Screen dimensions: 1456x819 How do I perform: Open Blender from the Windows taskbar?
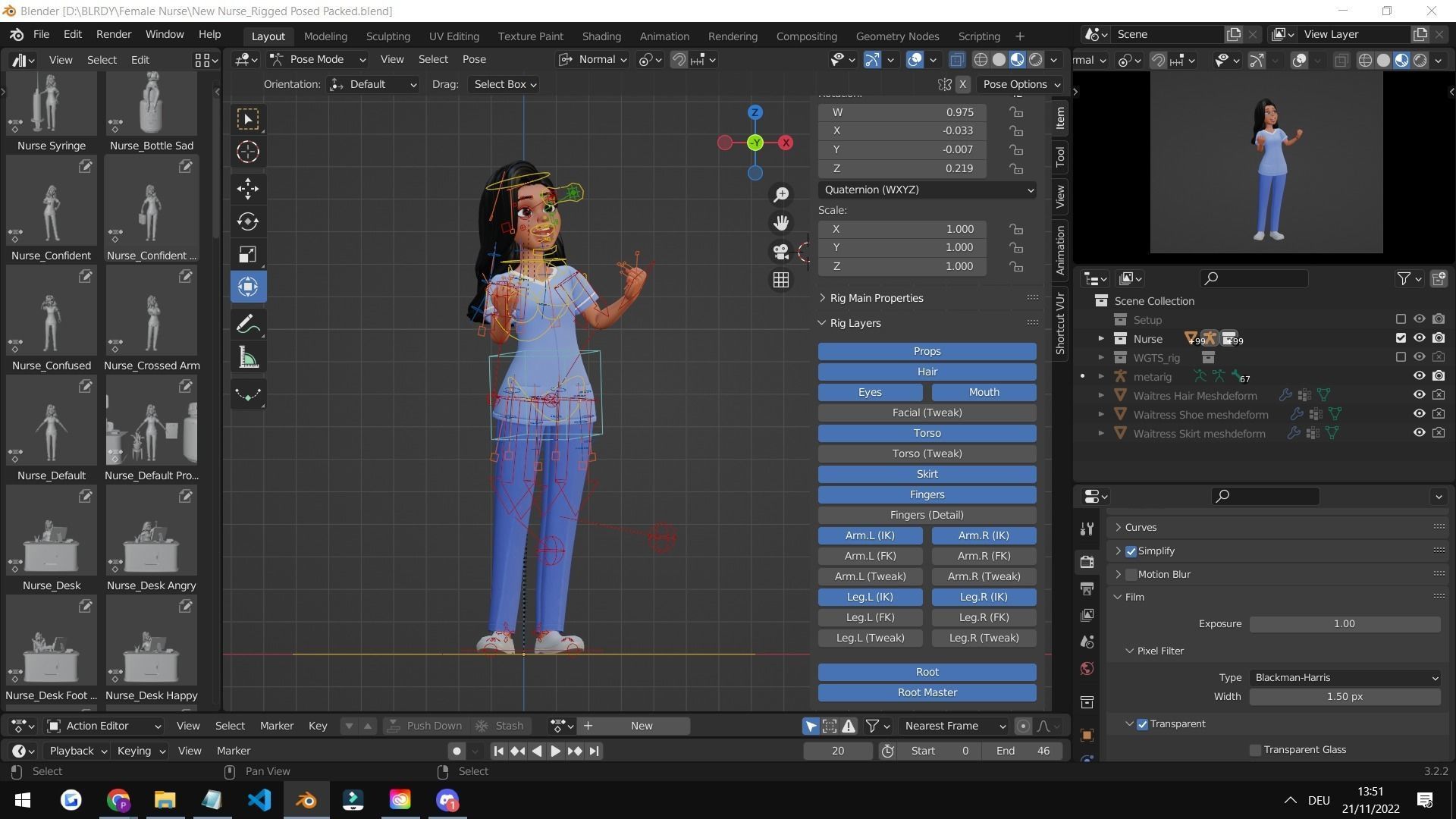[x=306, y=800]
